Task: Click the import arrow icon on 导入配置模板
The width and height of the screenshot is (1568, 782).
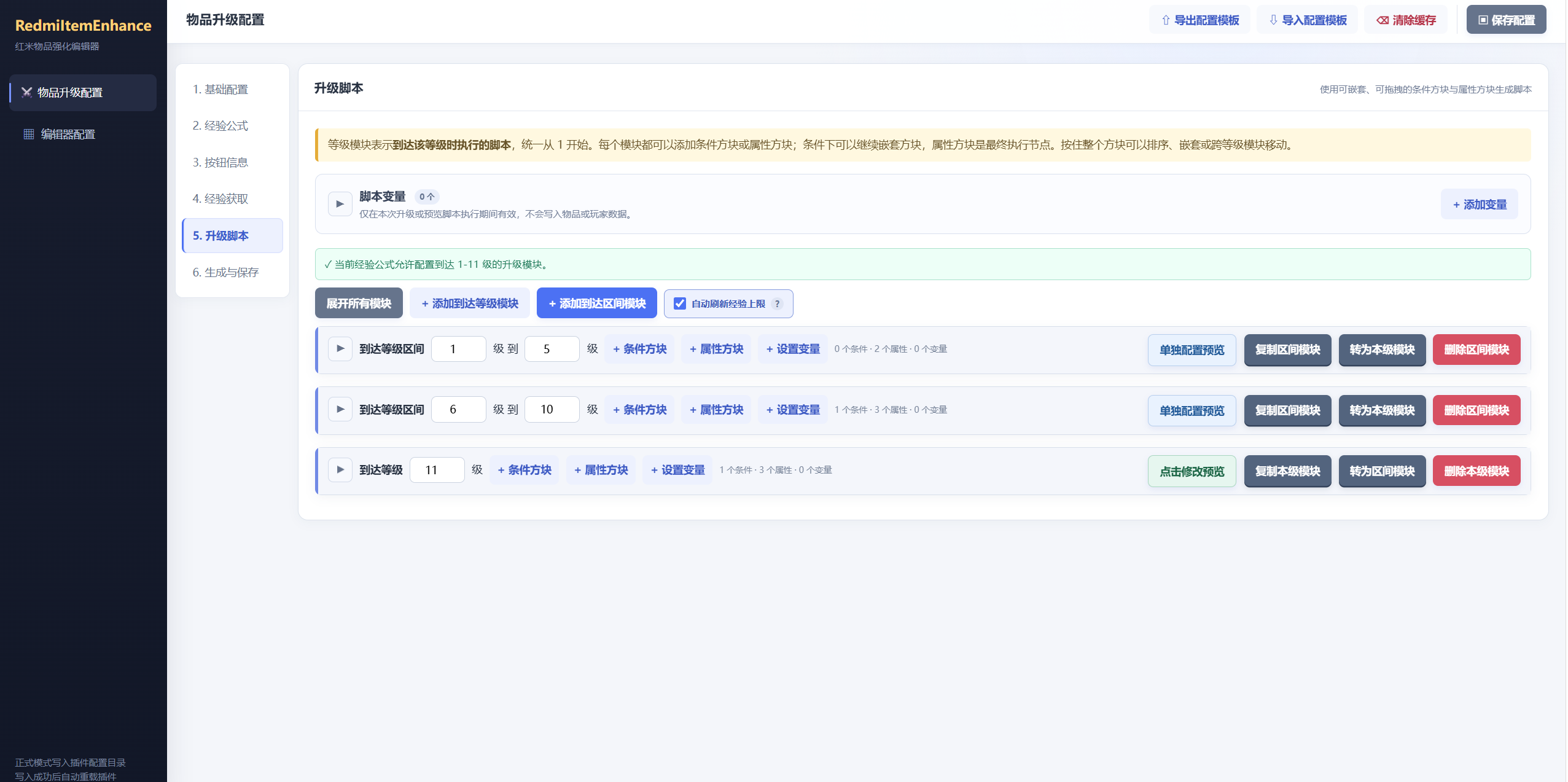Action: point(1273,20)
